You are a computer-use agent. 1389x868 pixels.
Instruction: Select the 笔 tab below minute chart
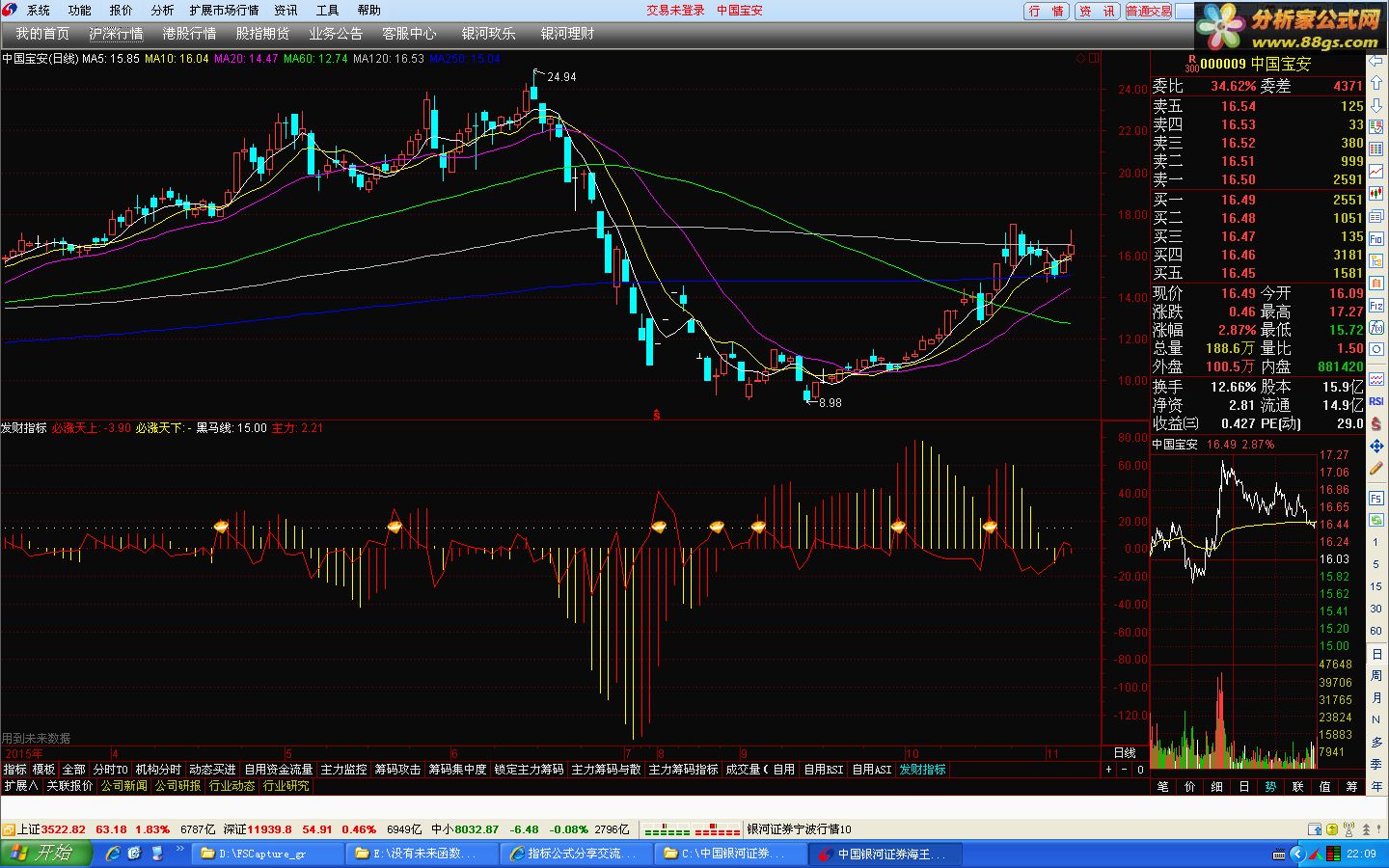point(1163,787)
